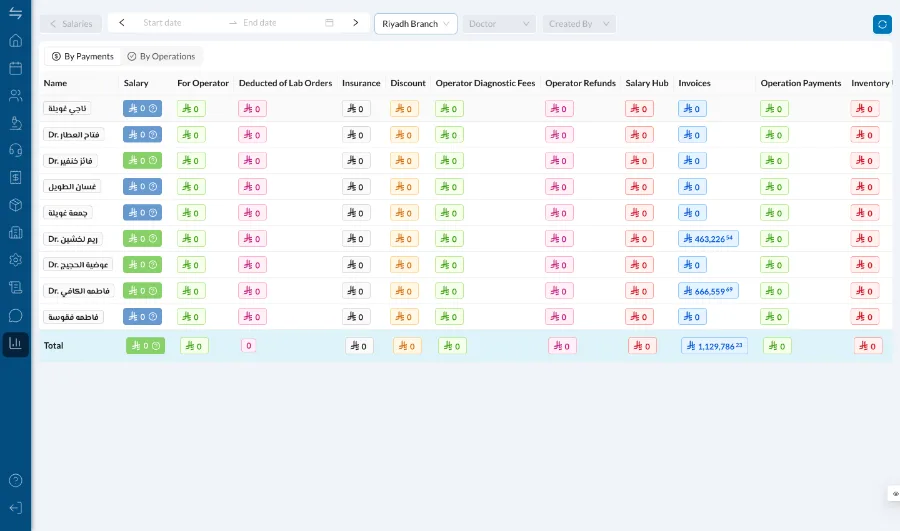Open the chat bubble icon in the sidebar
This screenshot has width=900, height=531.
(15, 315)
